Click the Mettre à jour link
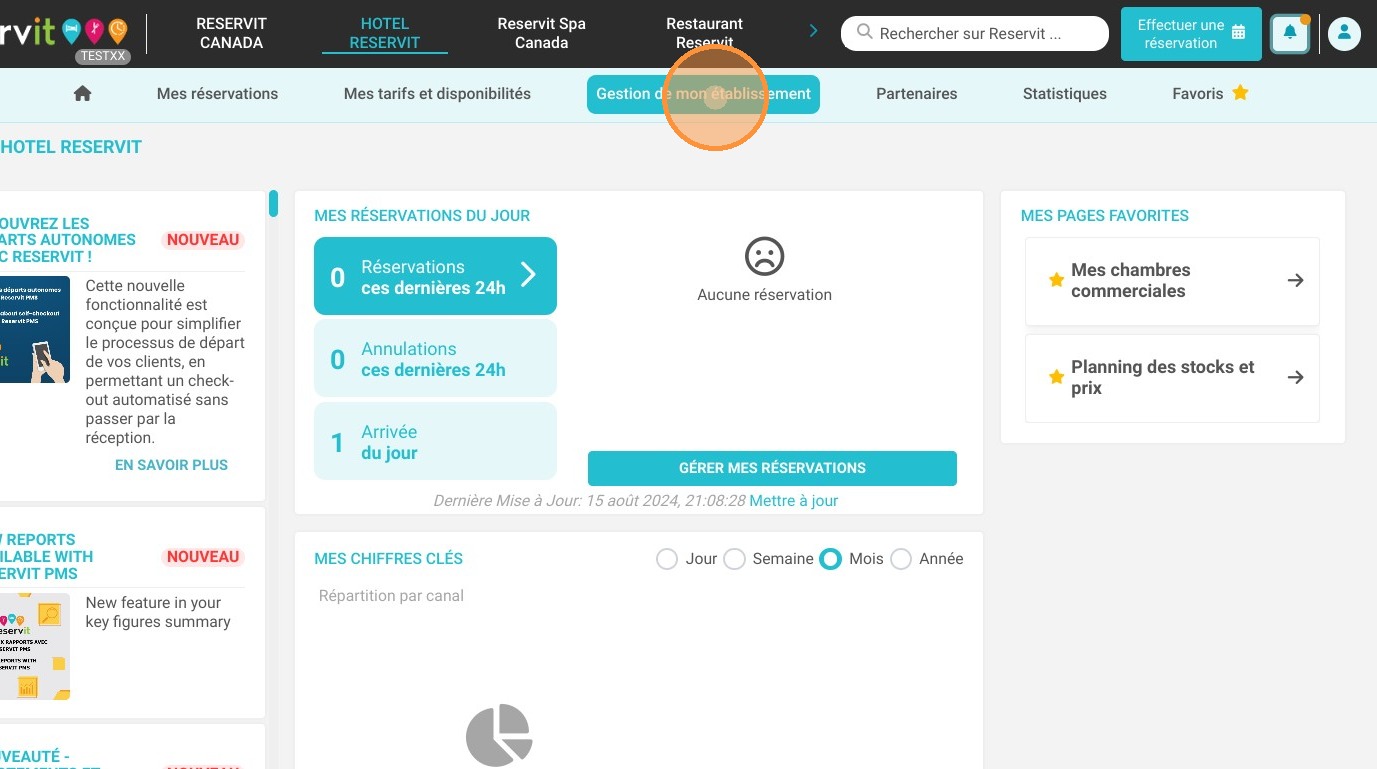Viewport: 1377px width, 769px height. (793, 501)
